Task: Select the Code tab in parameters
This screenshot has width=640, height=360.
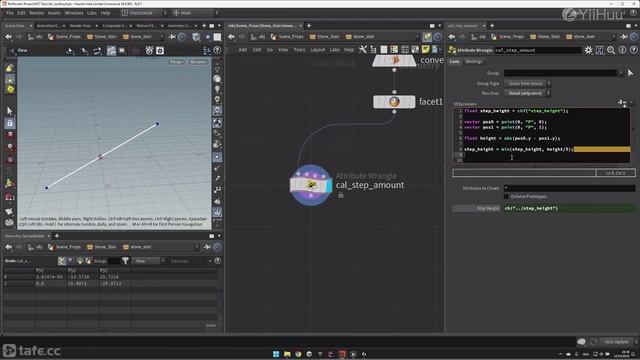Action: tap(454, 61)
